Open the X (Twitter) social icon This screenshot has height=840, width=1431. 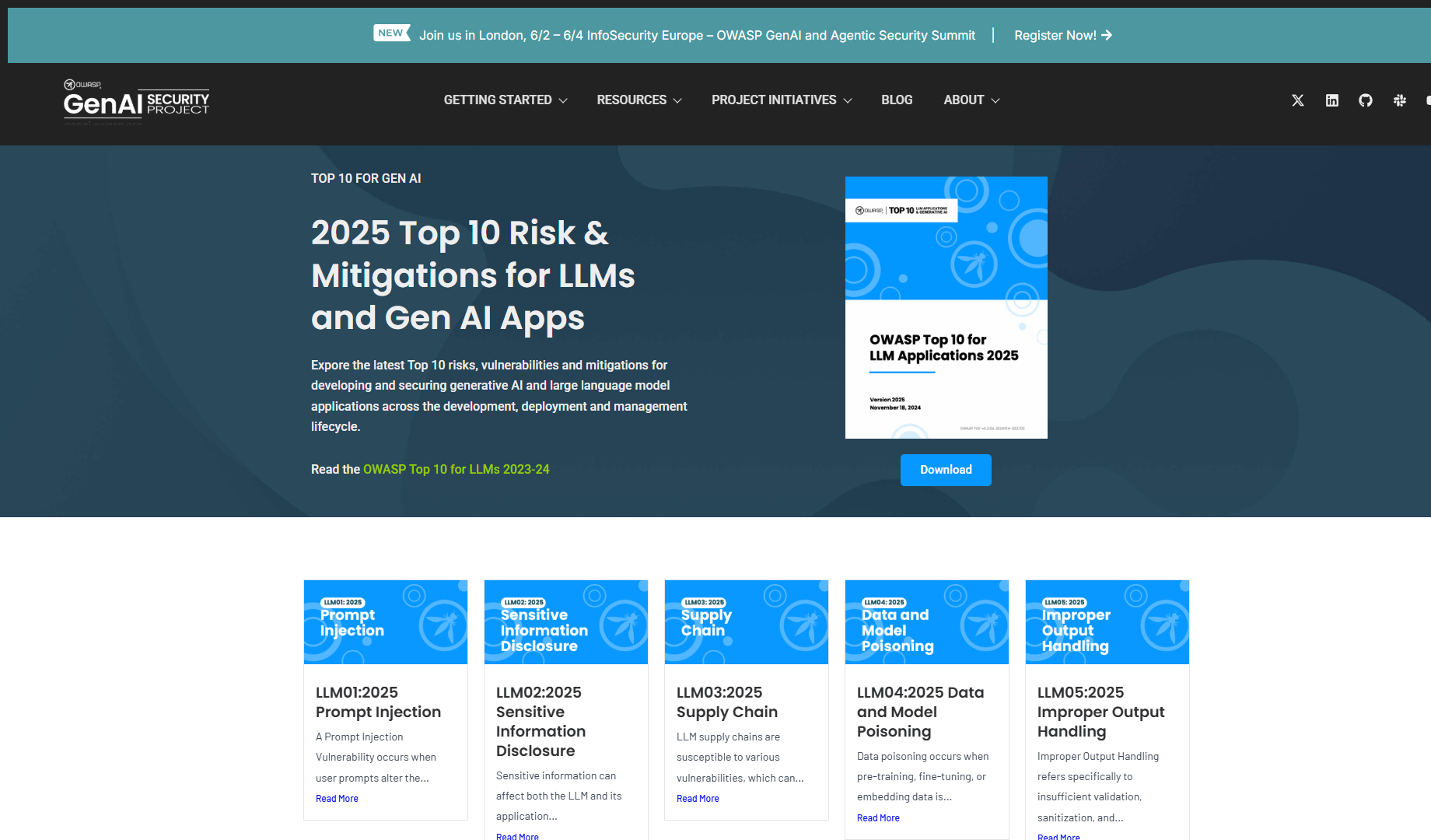pyautogui.click(x=1297, y=100)
